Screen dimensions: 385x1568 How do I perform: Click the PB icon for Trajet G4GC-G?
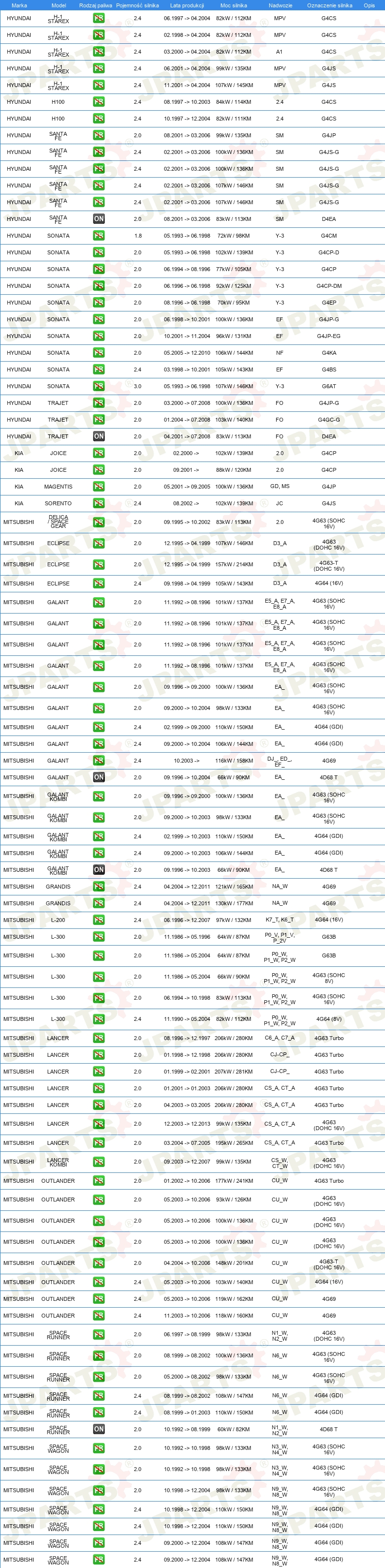tap(98, 420)
